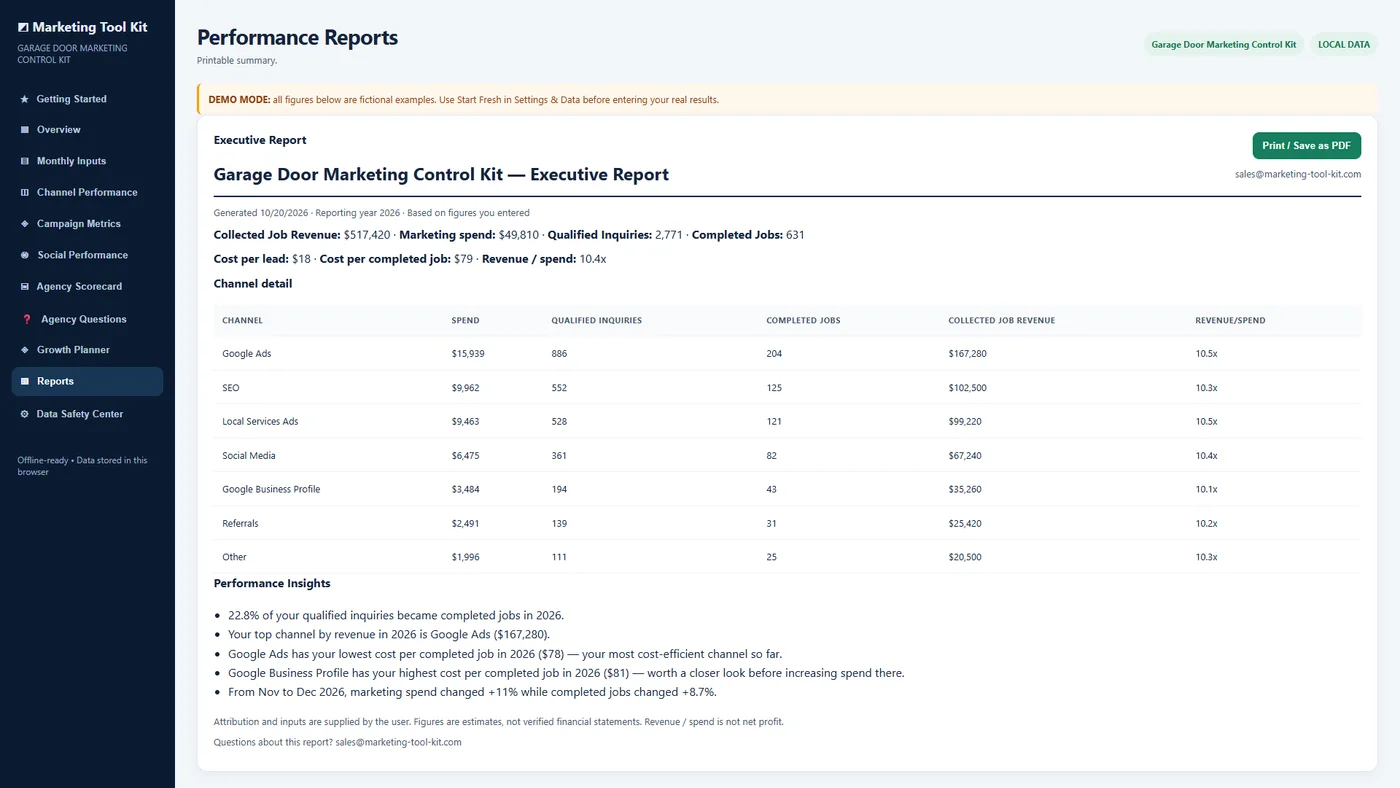
Task: Click sales email in report footer
Action: 398,742
